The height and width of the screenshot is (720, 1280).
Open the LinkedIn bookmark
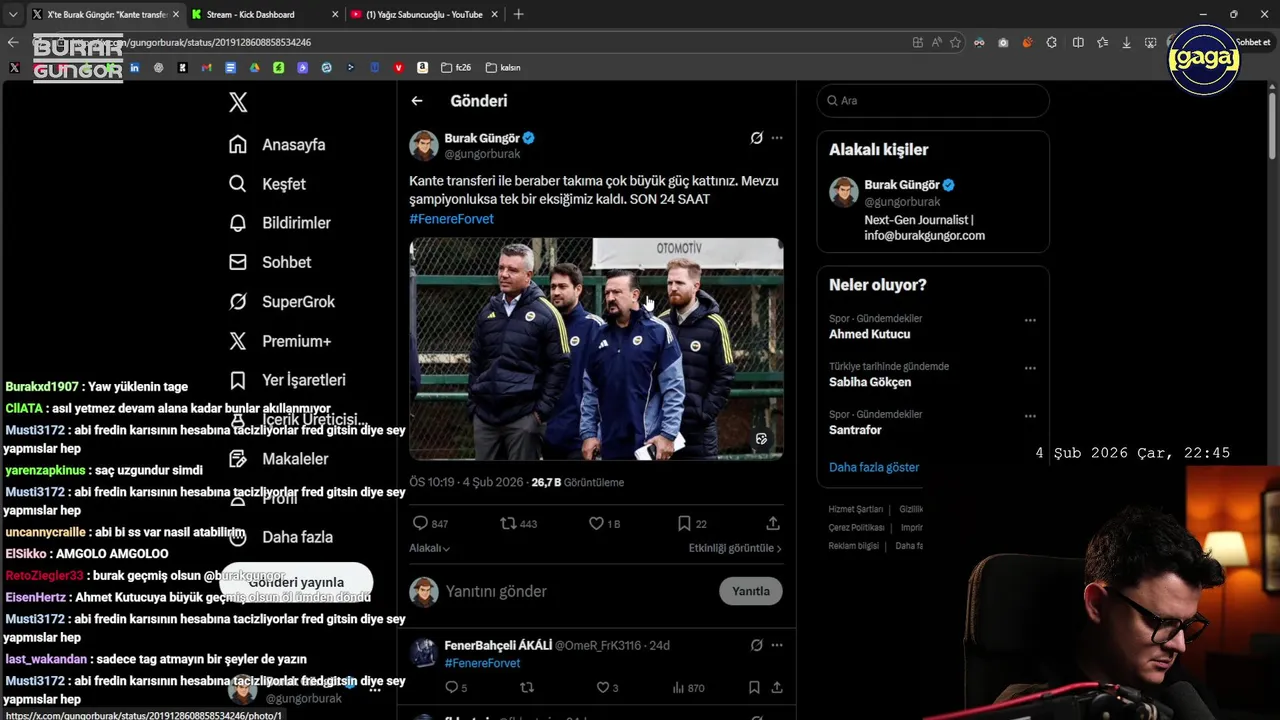134,68
